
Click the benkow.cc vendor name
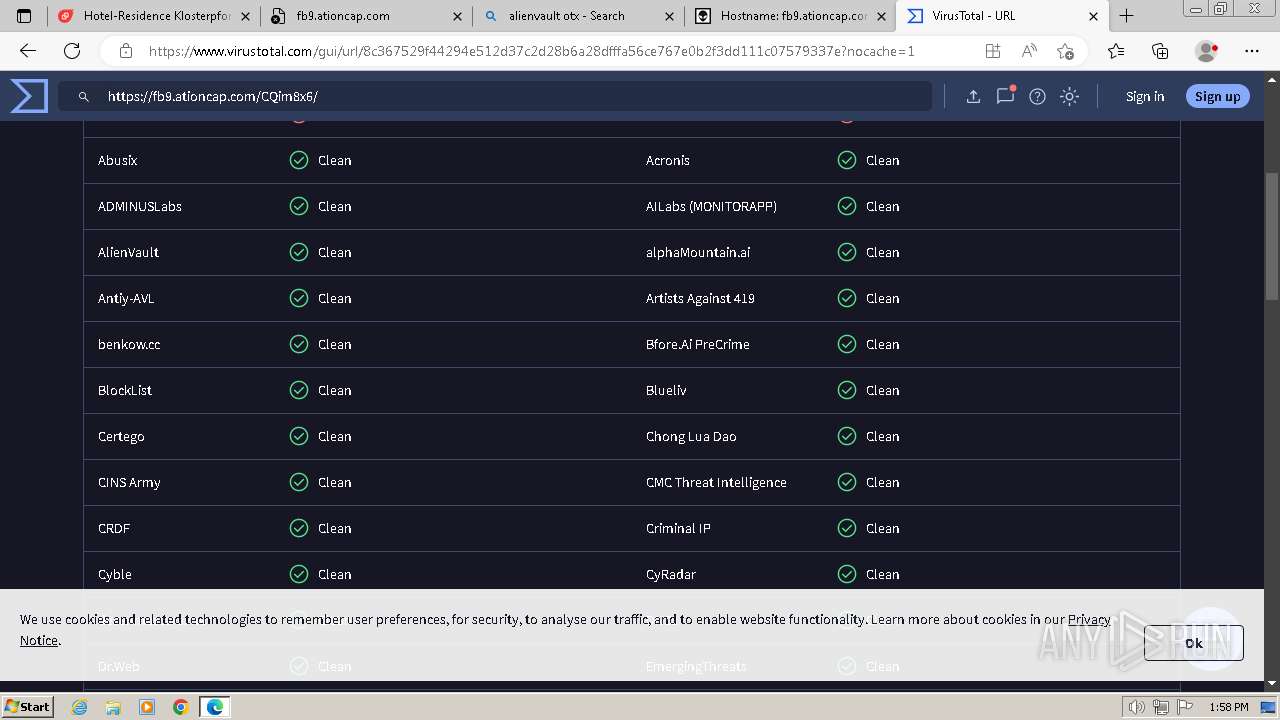(129, 344)
